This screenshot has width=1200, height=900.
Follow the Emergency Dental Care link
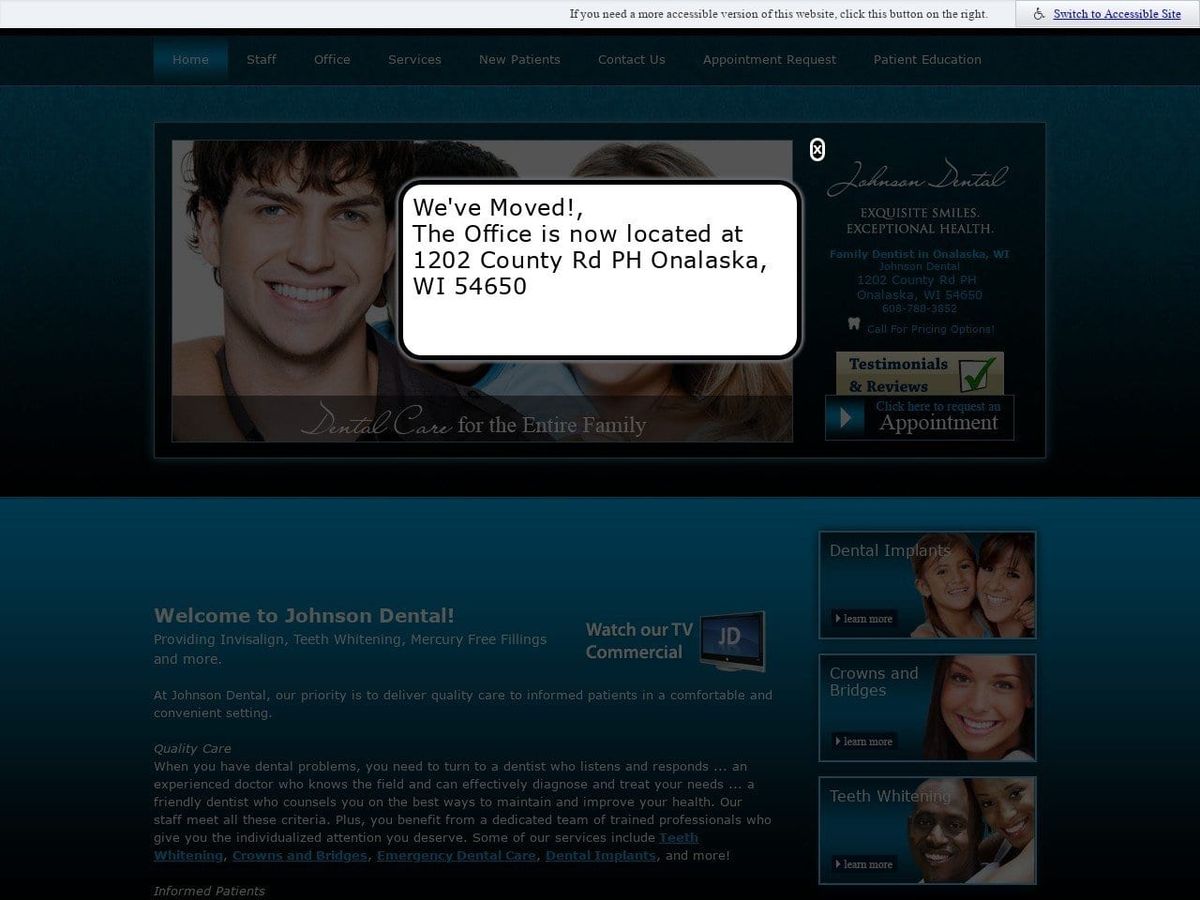[x=456, y=856]
